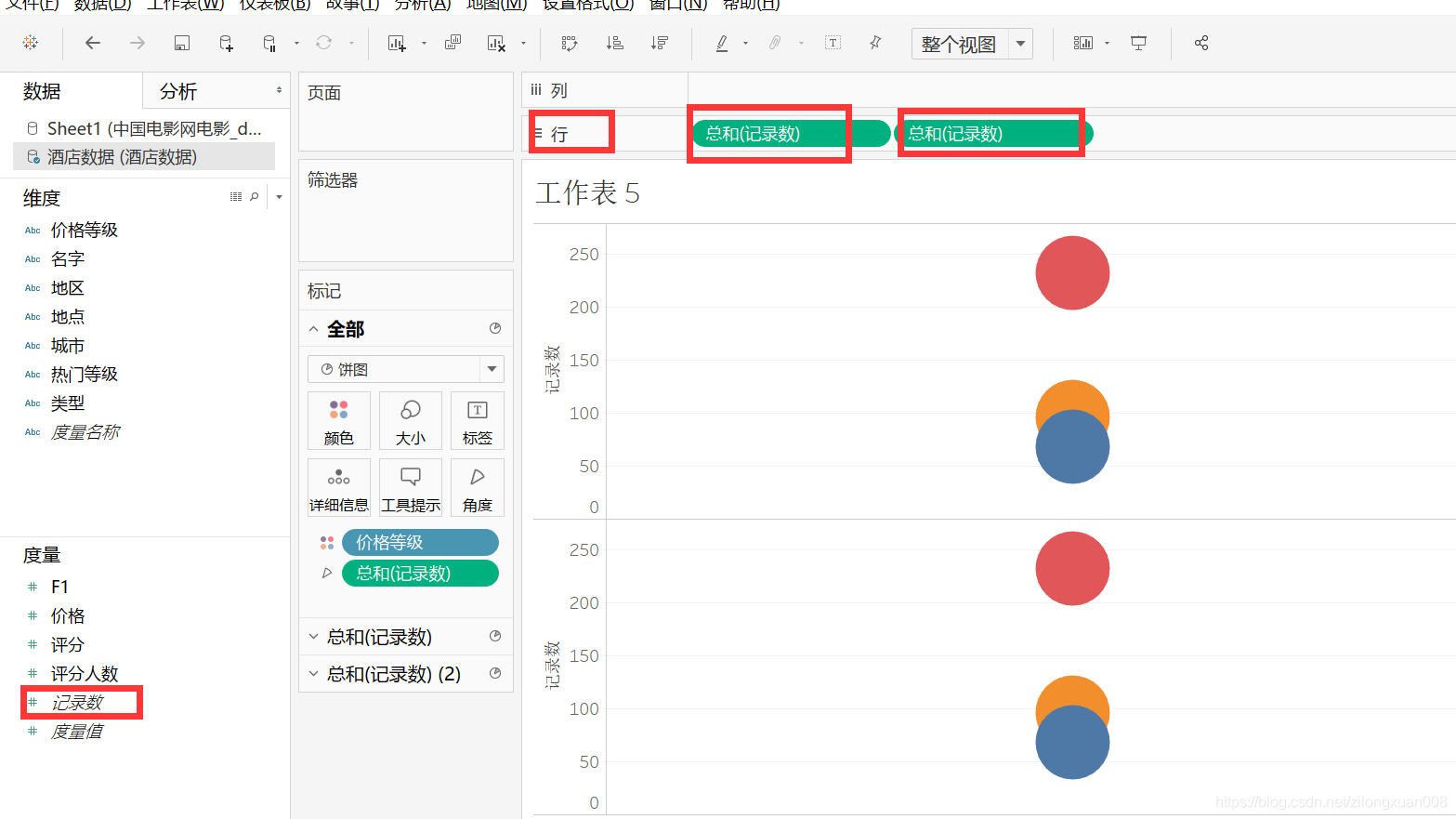Add a new data source from toolbar
Viewport: 1456px width, 819px height.
tap(226, 43)
